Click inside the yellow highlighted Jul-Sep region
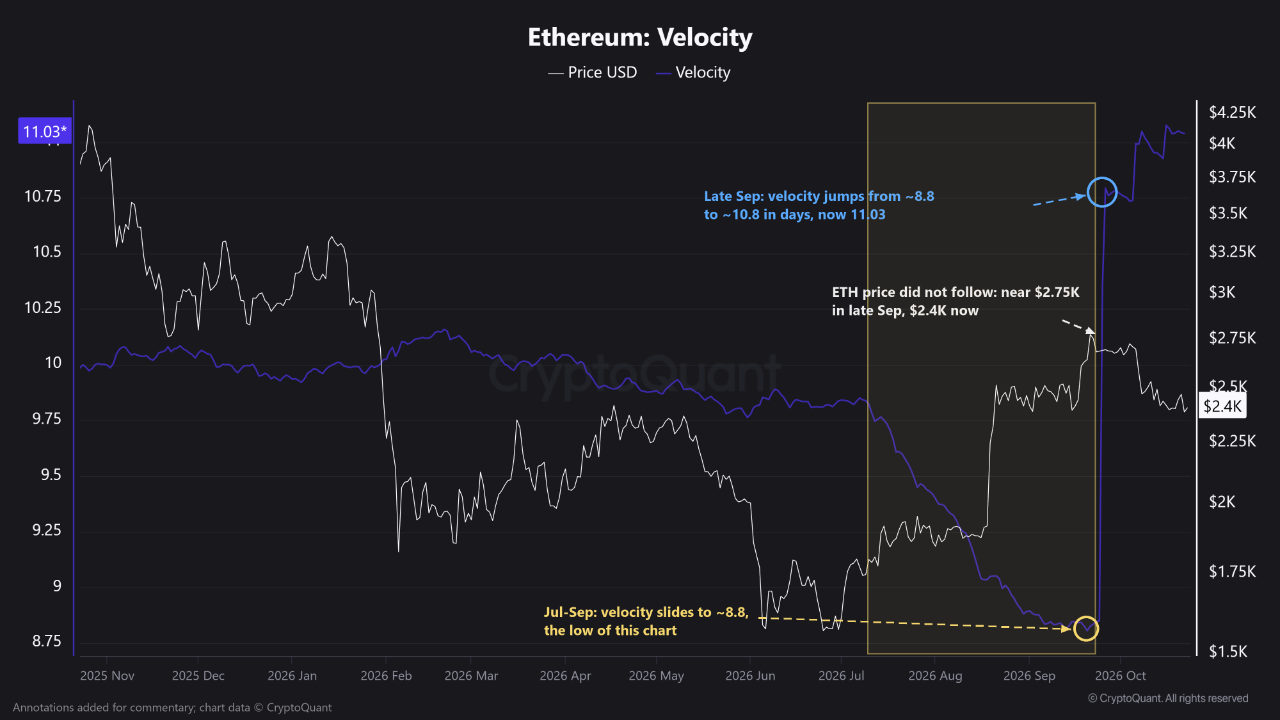 point(981,378)
